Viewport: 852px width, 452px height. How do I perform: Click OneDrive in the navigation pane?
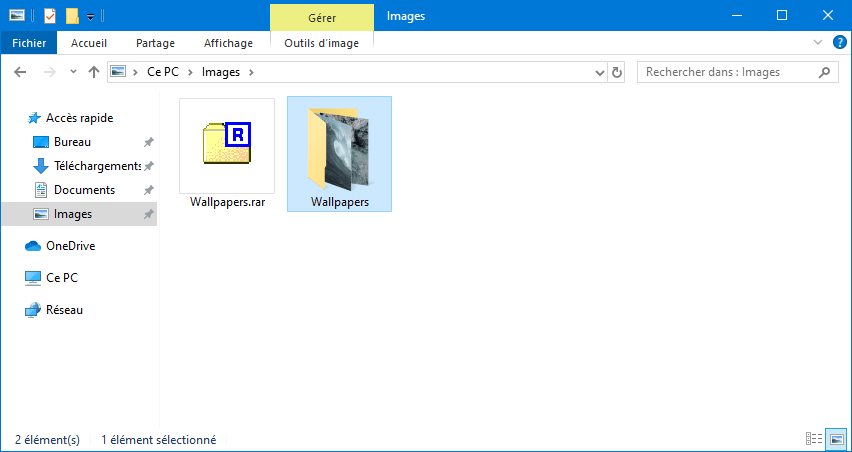click(60, 246)
